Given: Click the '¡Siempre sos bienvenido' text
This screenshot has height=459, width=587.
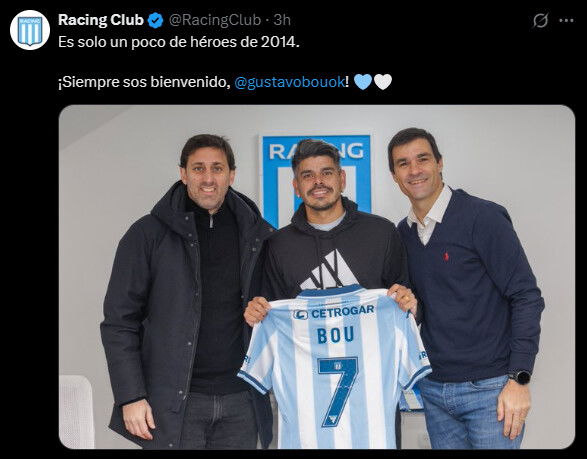Looking at the screenshot, I should (x=142, y=82).
